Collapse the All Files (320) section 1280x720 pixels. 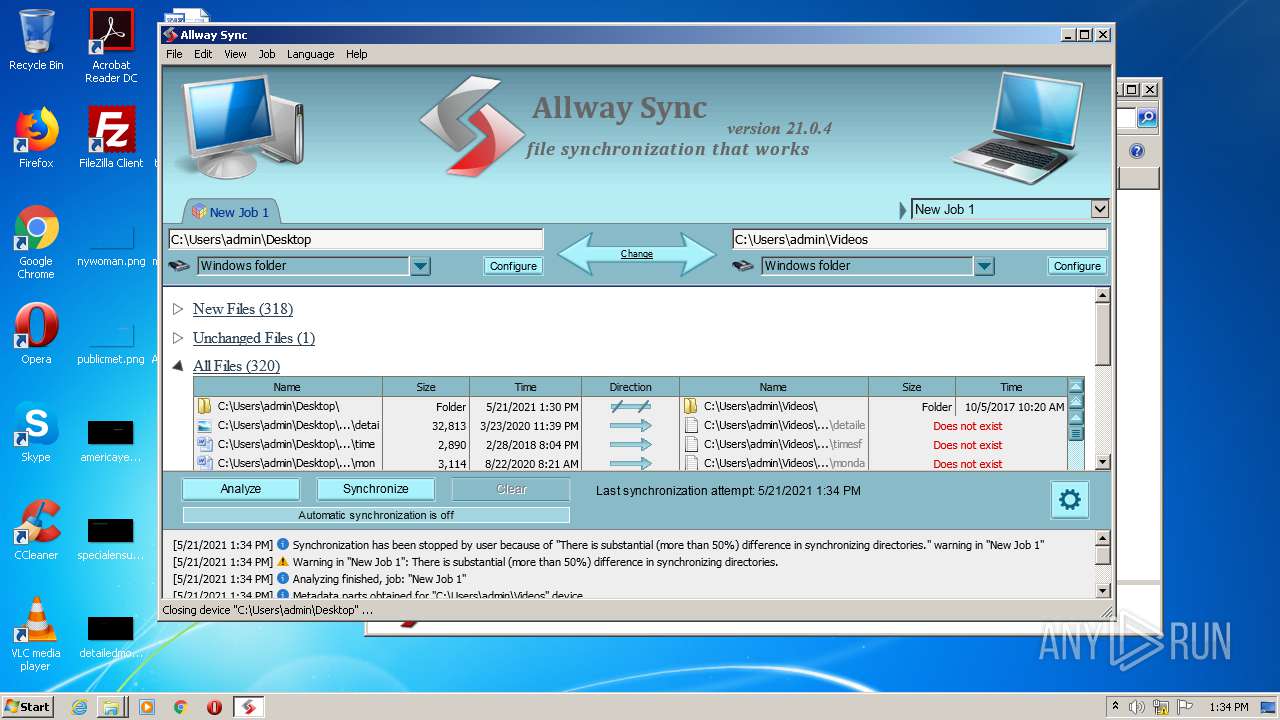pos(178,366)
